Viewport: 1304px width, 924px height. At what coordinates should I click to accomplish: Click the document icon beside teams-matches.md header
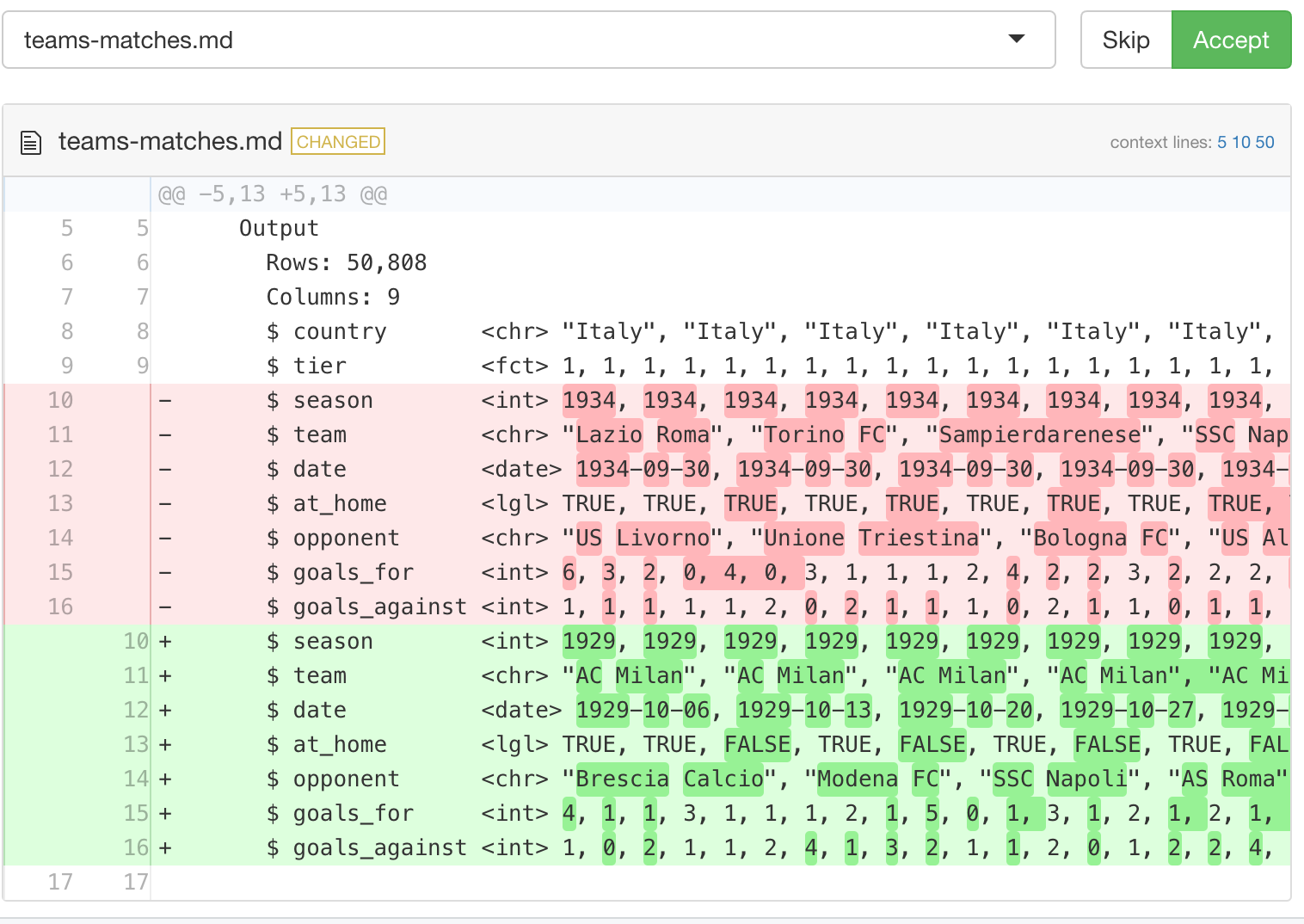[30, 140]
